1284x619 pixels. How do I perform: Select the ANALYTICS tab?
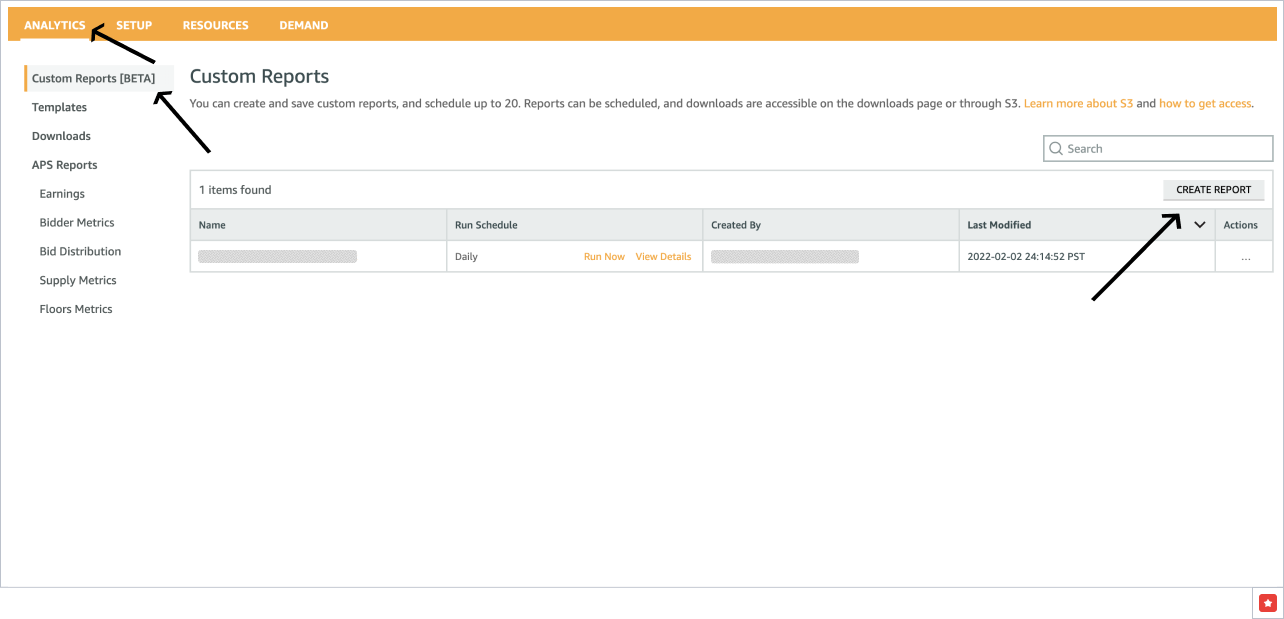55,24
